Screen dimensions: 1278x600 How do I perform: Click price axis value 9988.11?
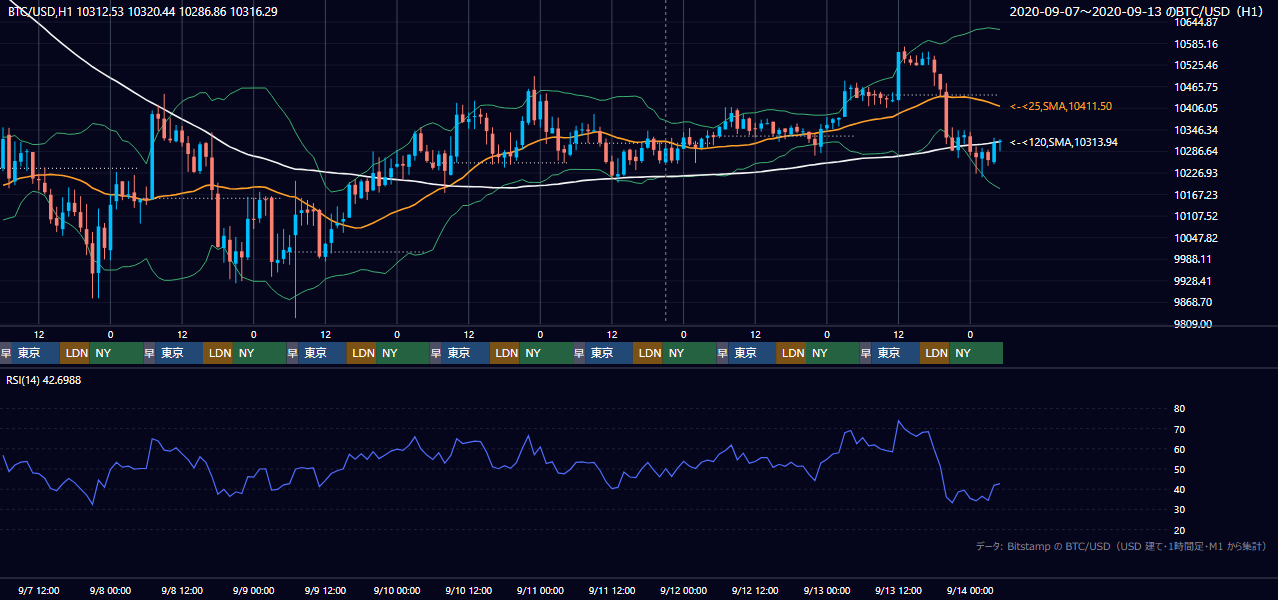1193,259
